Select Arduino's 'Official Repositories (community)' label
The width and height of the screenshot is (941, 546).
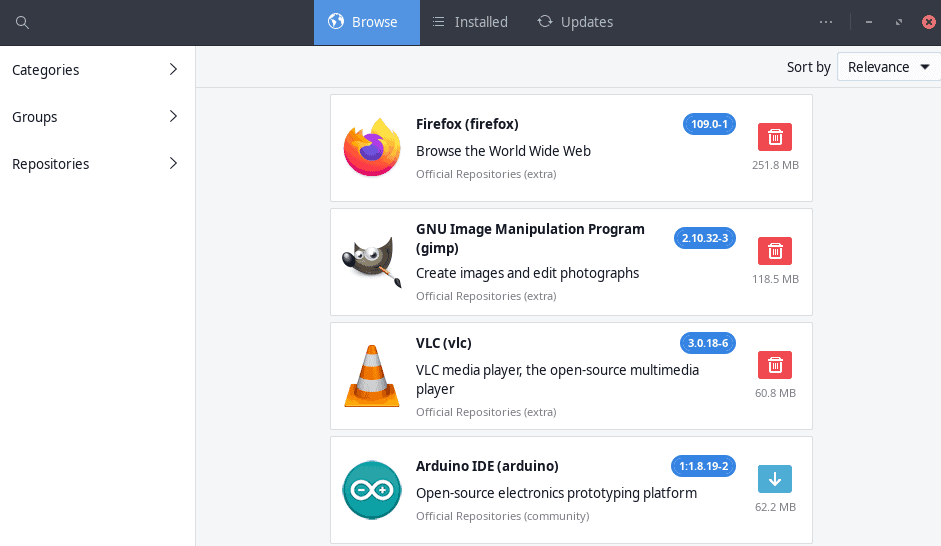tap(503, 516)
